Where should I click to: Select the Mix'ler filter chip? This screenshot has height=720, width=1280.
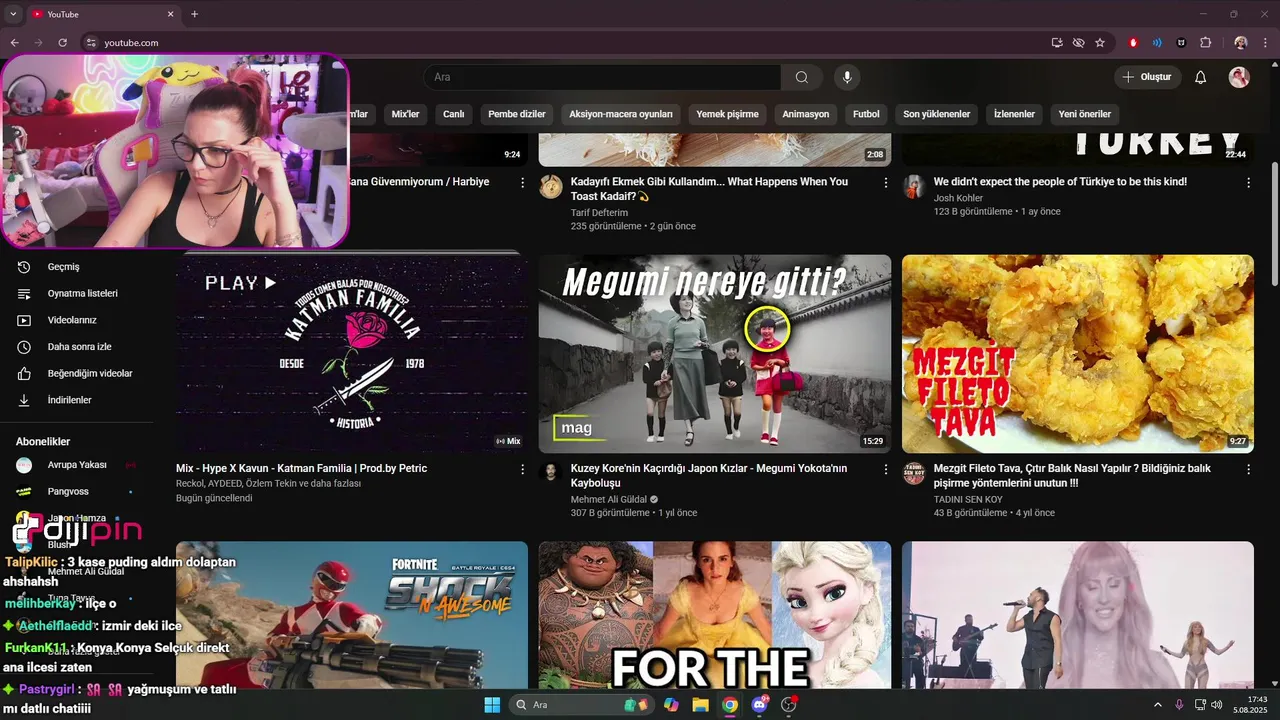(x=405, y=114)
